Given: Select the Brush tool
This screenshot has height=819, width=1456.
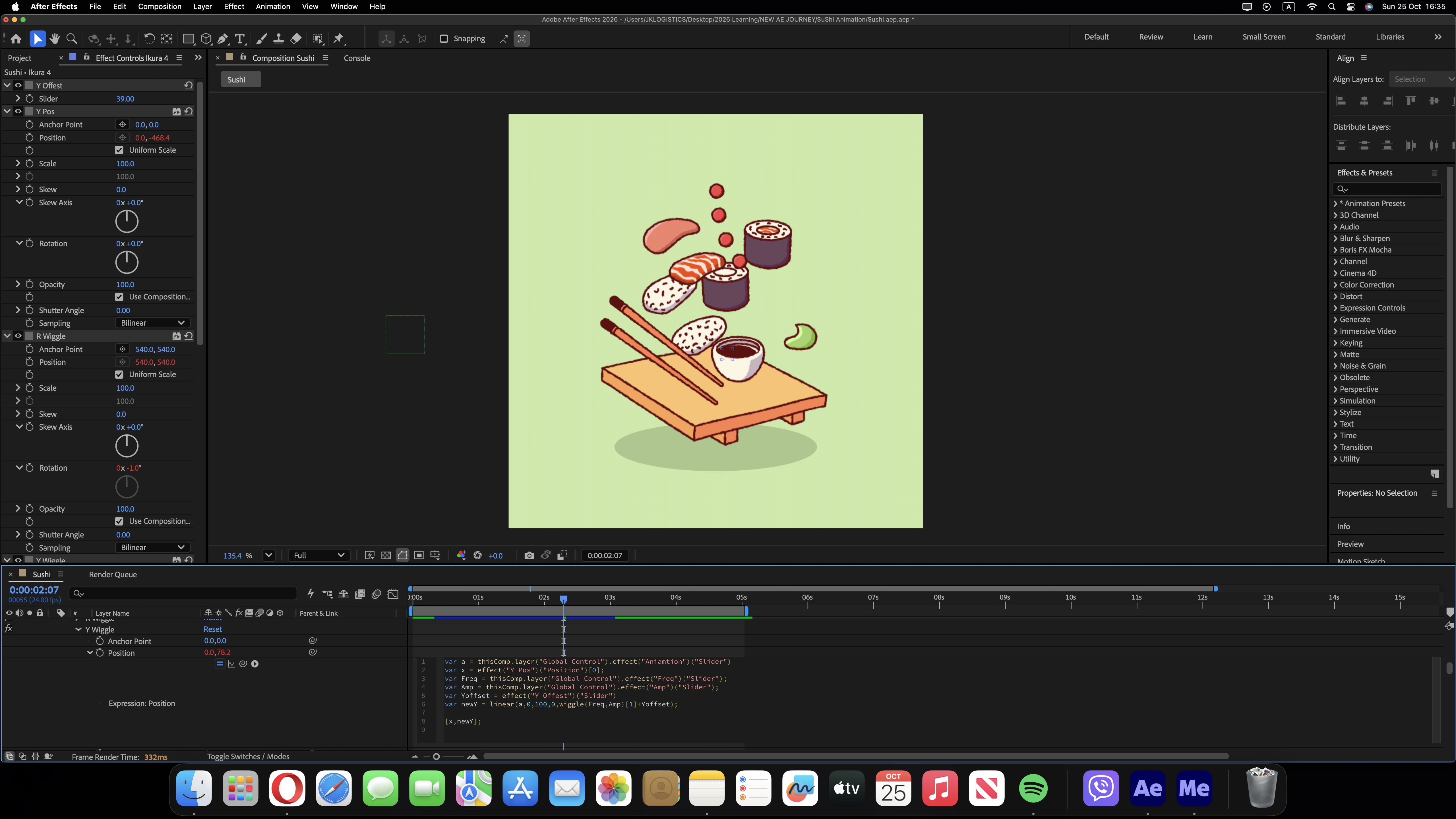Looking at the screenshot, I should (x=261, y=38).
